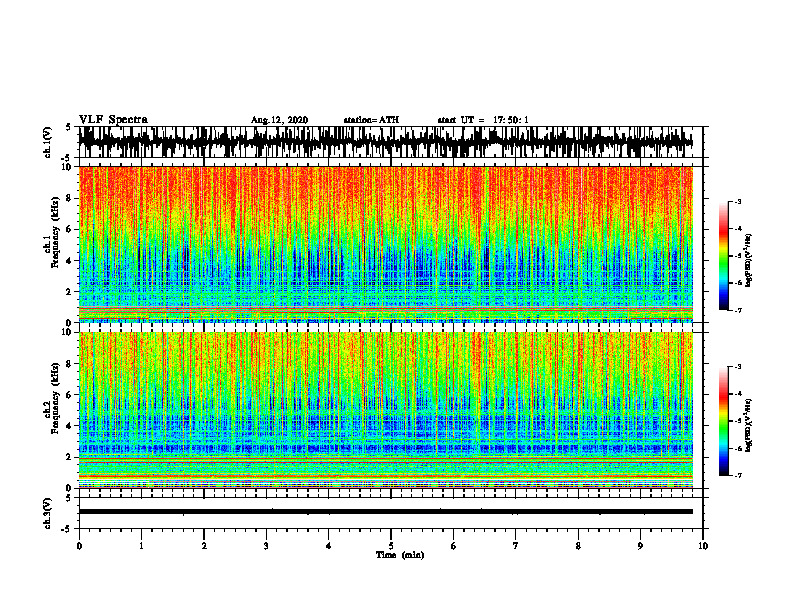The image size is (792, 612).
Task: Click the "station= ATH" header label
Action: [x=371, y=120]
